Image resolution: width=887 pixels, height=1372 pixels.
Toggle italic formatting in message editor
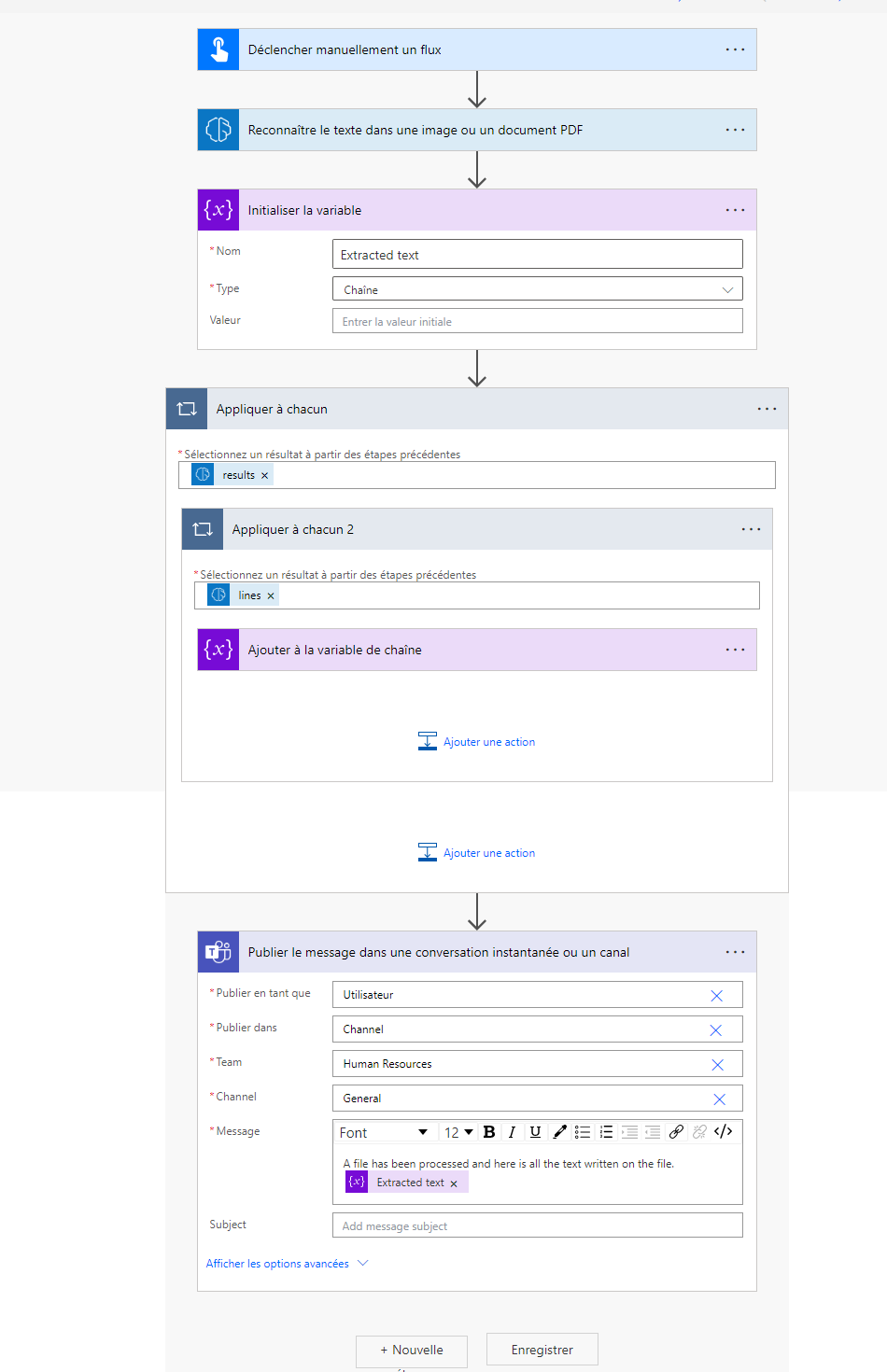pos(512,1132)
